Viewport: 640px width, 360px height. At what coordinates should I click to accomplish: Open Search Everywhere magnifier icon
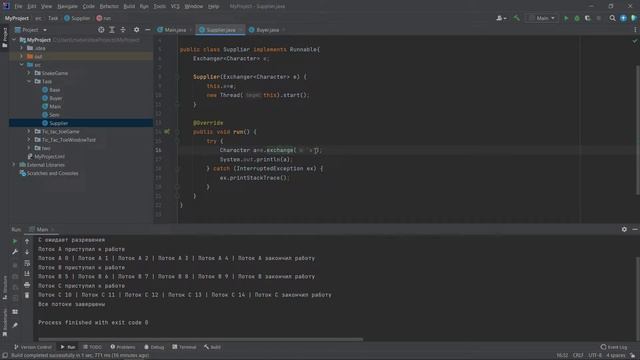pos(612,18)
